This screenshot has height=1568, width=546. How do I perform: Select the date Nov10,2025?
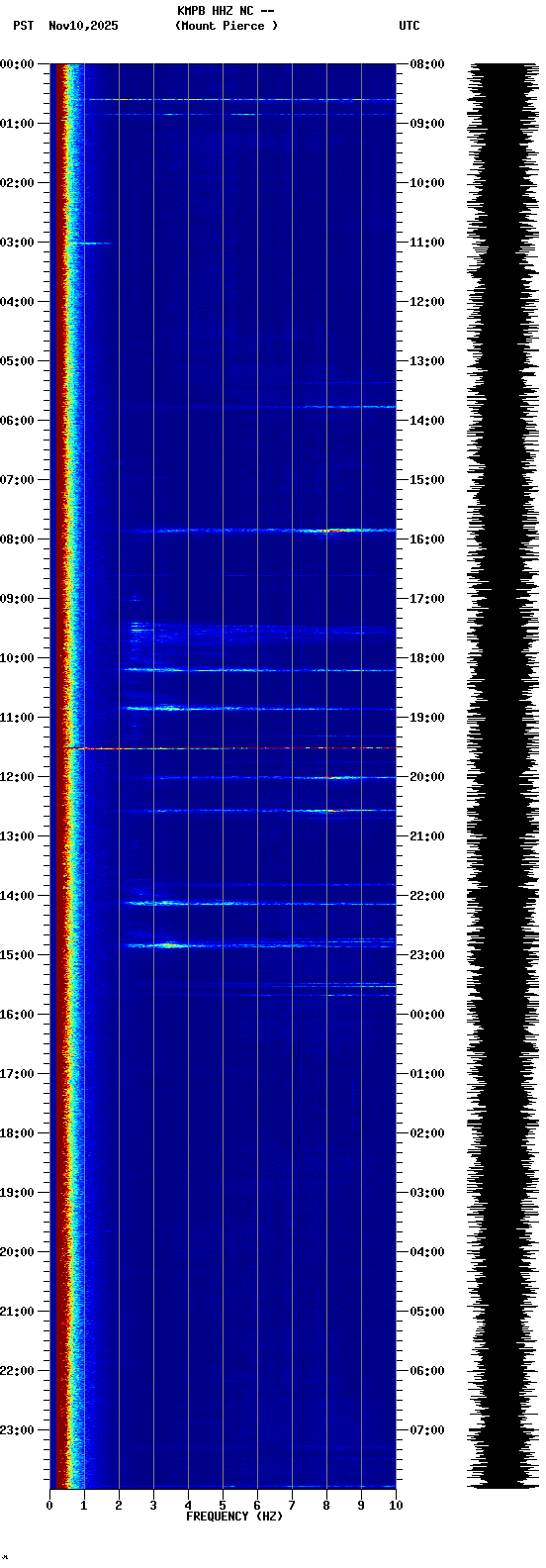(83, 26)
